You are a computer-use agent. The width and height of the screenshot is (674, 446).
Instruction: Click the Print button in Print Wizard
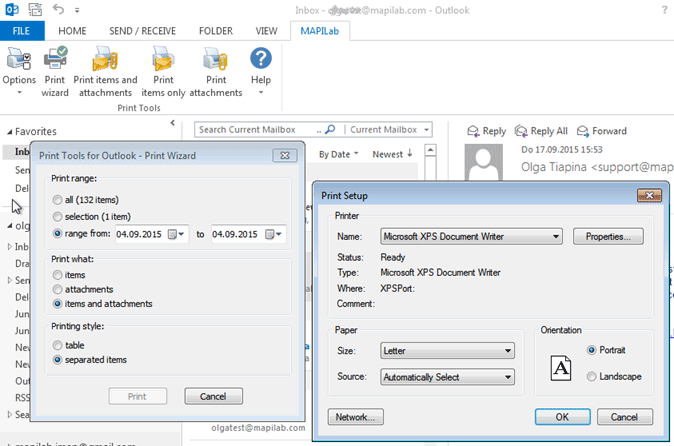click(138, 396)
